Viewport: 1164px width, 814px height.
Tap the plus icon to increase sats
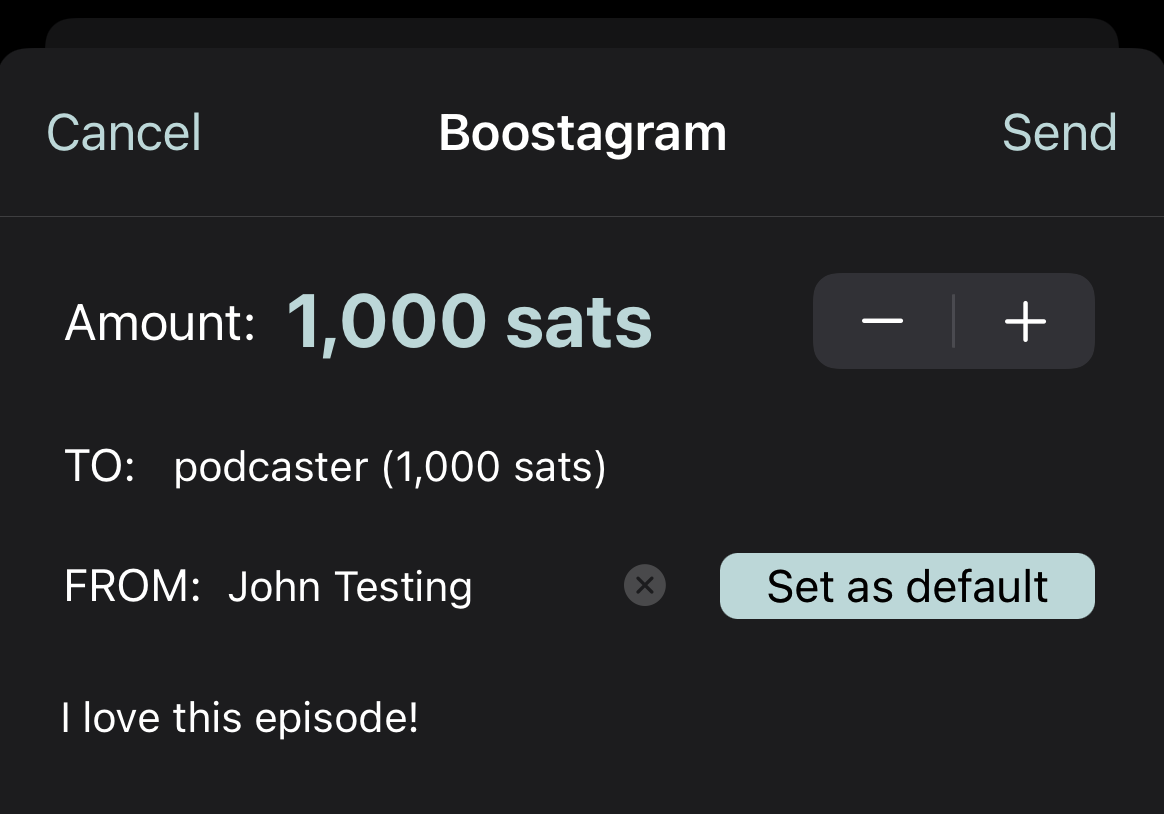(1025, 321)
